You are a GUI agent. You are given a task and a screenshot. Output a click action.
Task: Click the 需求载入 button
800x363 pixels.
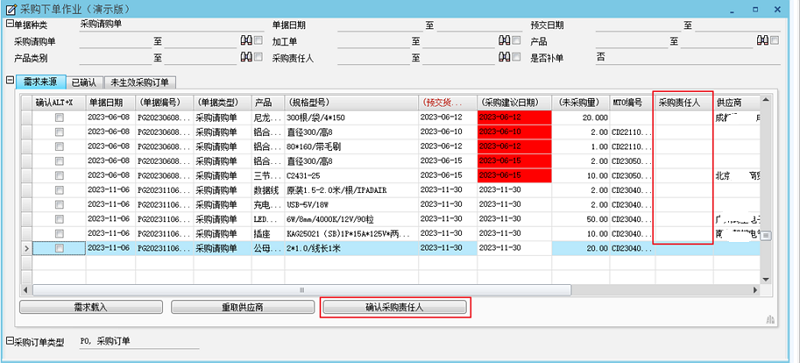pyautogui.click(x=91, y=307)
